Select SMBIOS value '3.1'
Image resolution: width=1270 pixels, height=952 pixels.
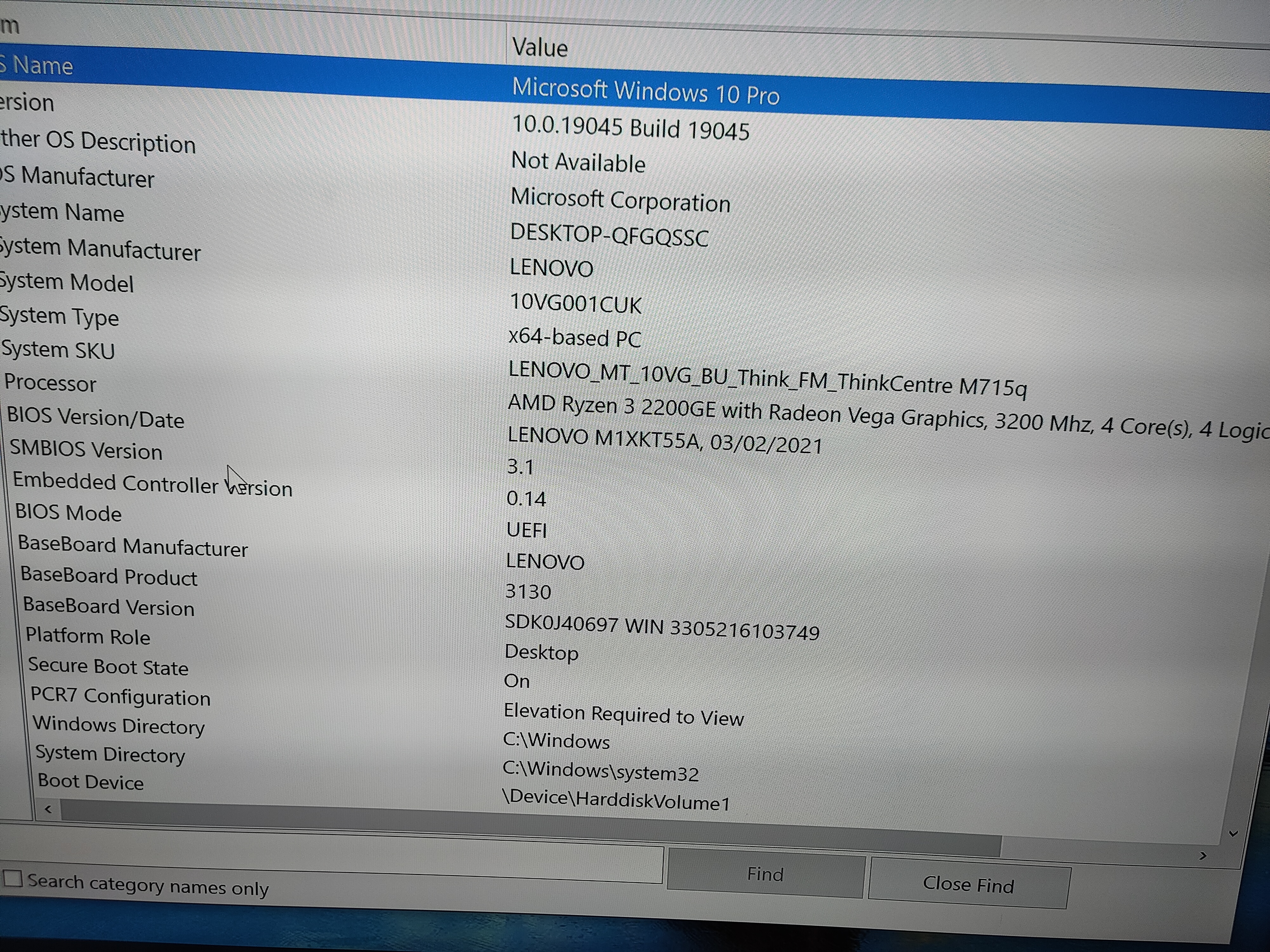(520, 466)
